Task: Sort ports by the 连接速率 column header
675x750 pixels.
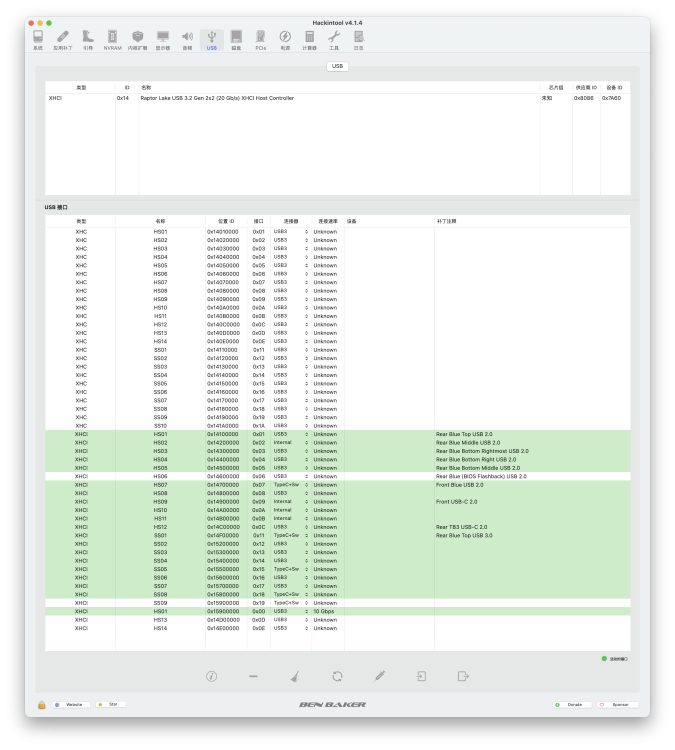Action: coord(328,221)
